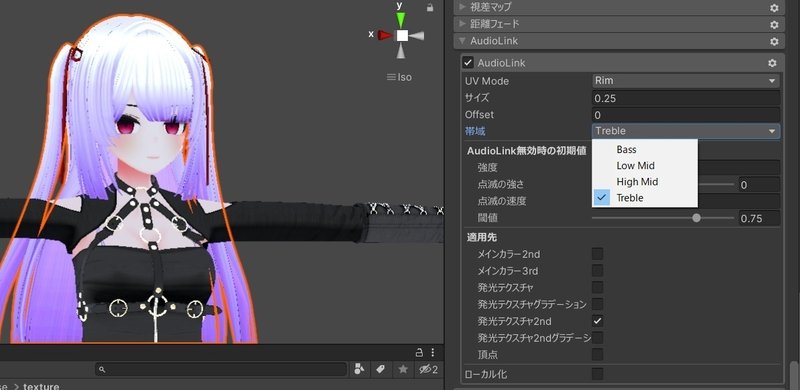This screenshot has width=800, height=390.
Task: Open the UV Mode Rim dropdown
Action: 686,81
